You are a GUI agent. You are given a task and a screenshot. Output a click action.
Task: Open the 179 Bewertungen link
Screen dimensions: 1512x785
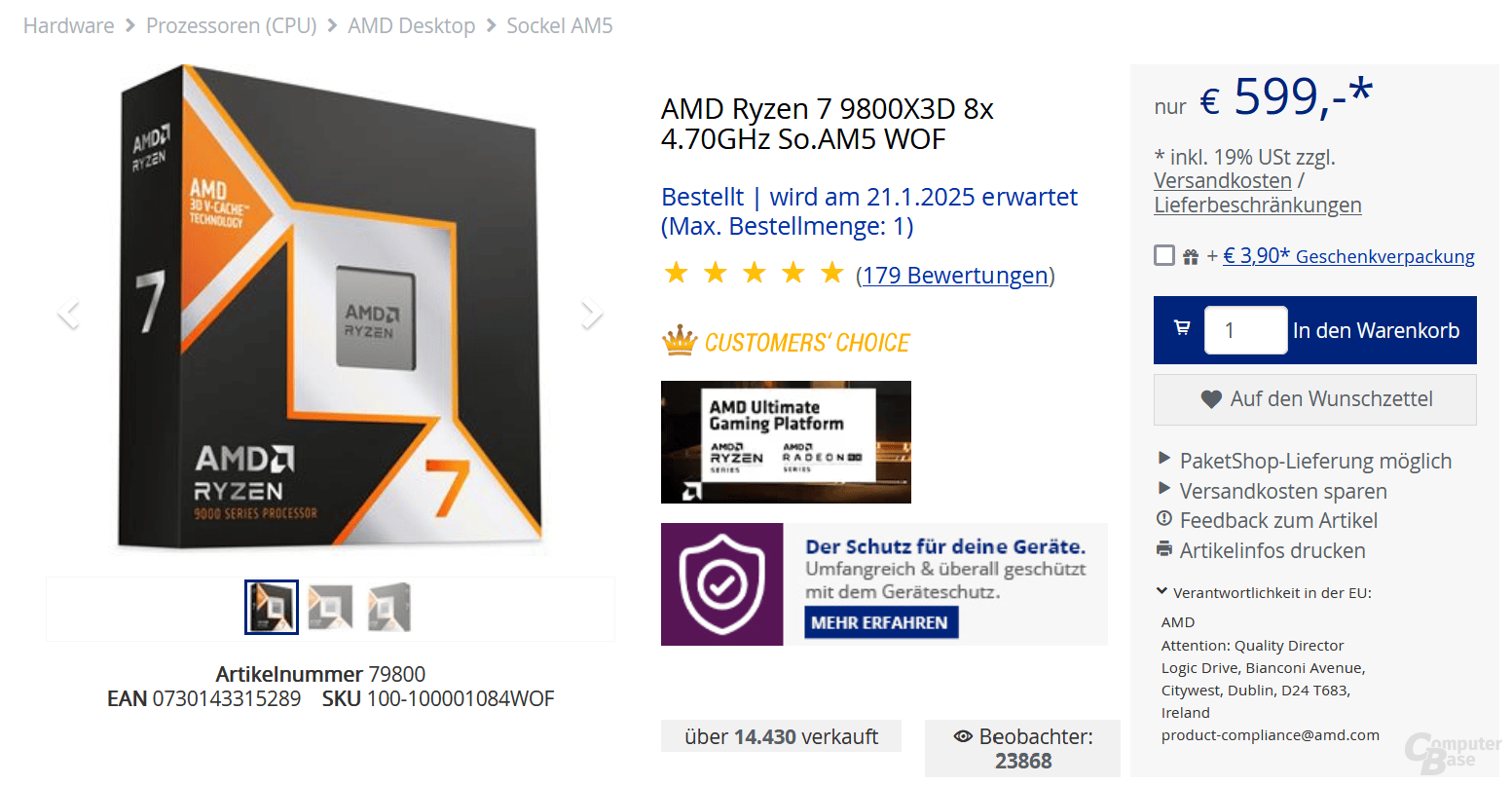coord(955,276)
